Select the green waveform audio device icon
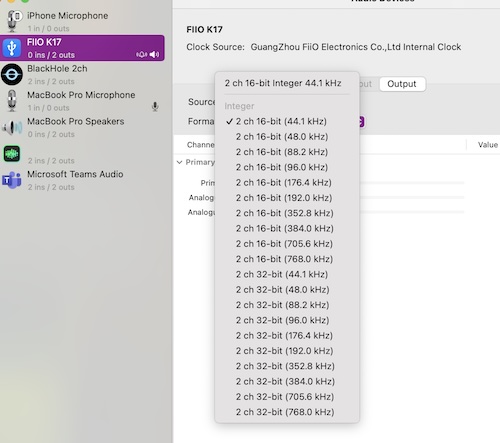Screen dimensions: 500x443 click(12, 154)
